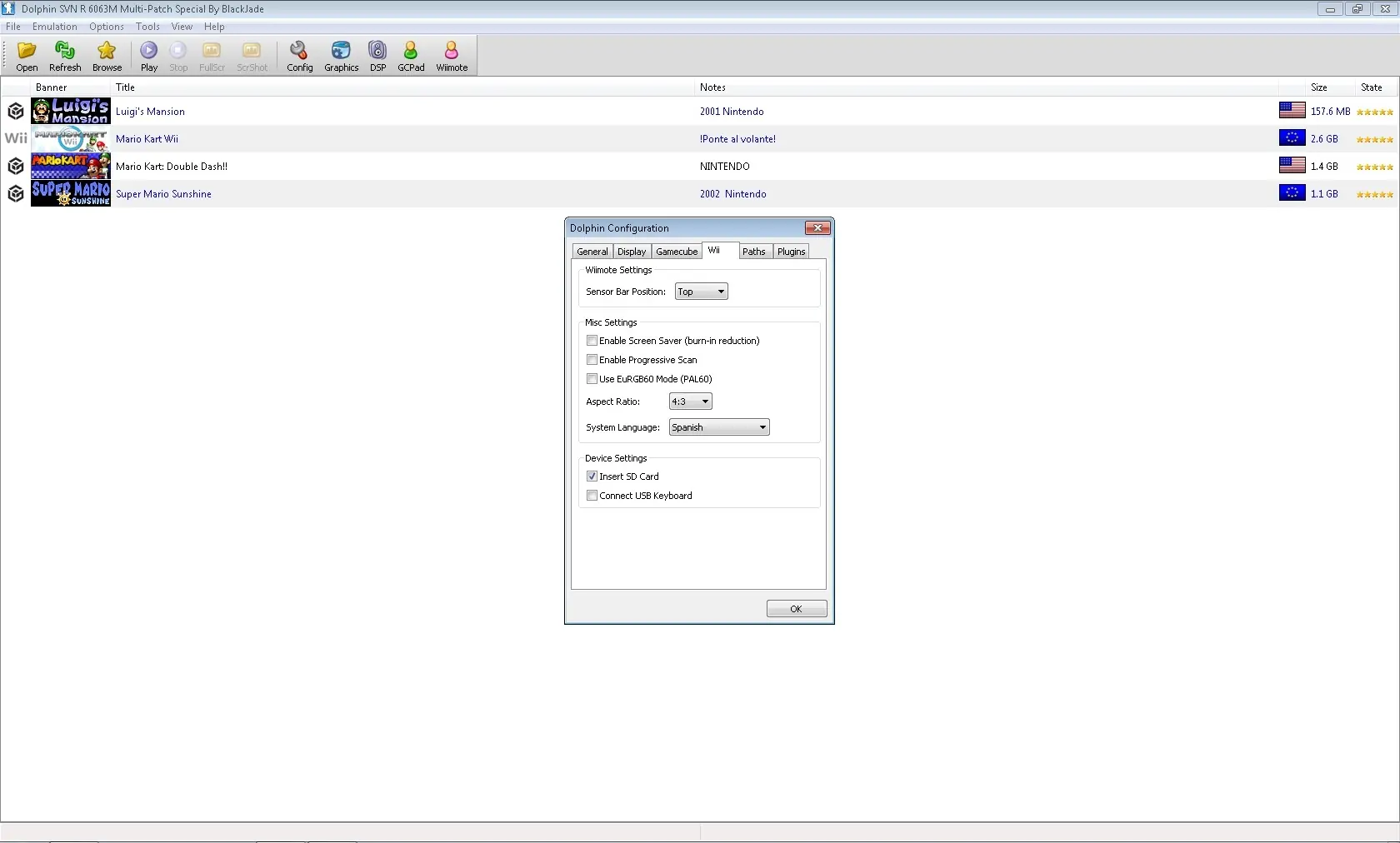The image size is (1400, 843).
Task: Select the Super Mario Sunshine title
Action: (163, 194)
